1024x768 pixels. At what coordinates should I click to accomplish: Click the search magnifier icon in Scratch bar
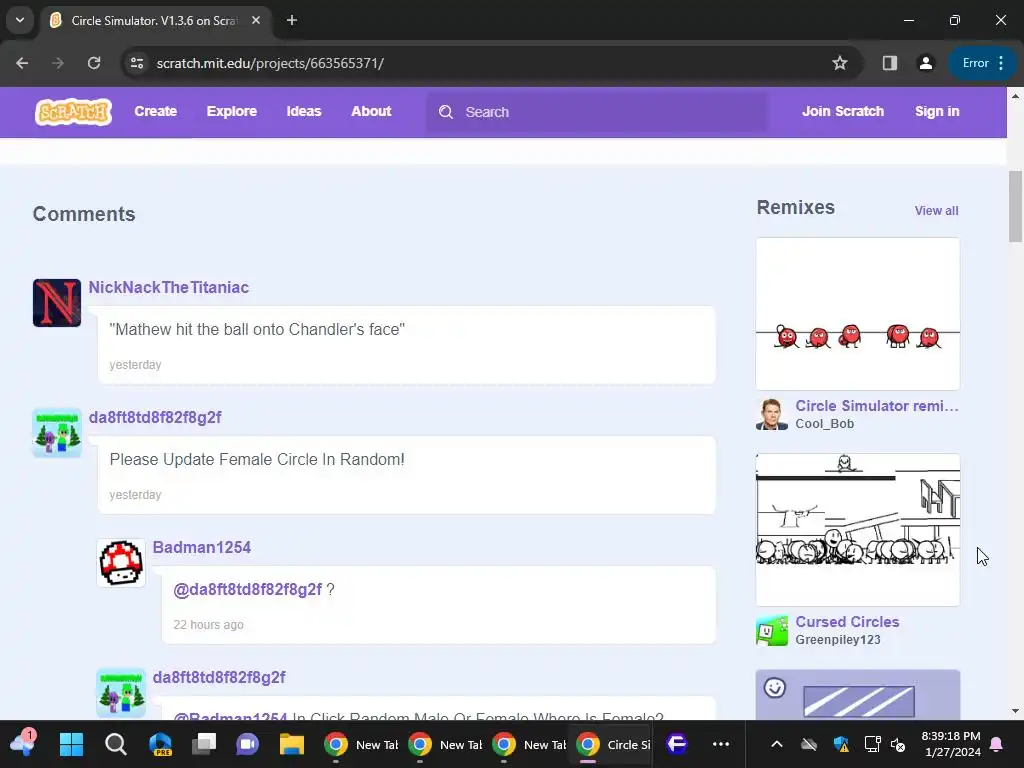[x=446, y=112]
